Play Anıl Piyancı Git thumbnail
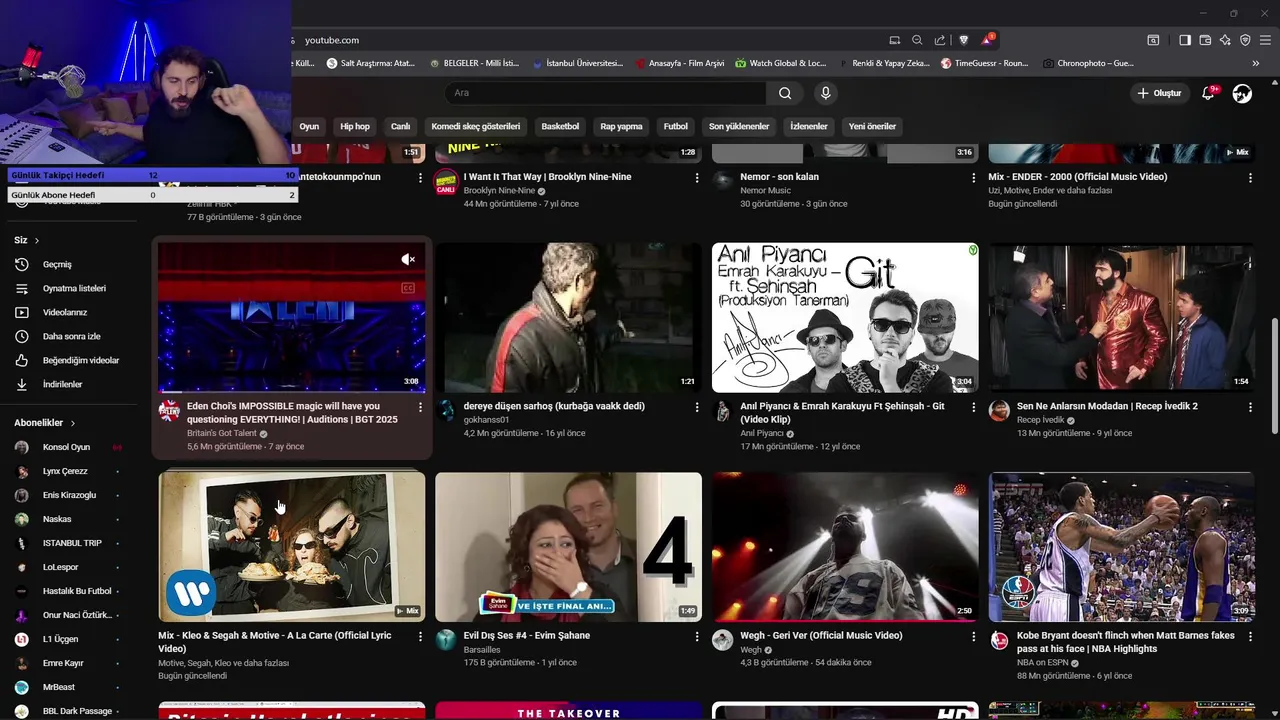Viewport: 1280px width, 720px height. [x=845, y=317]
